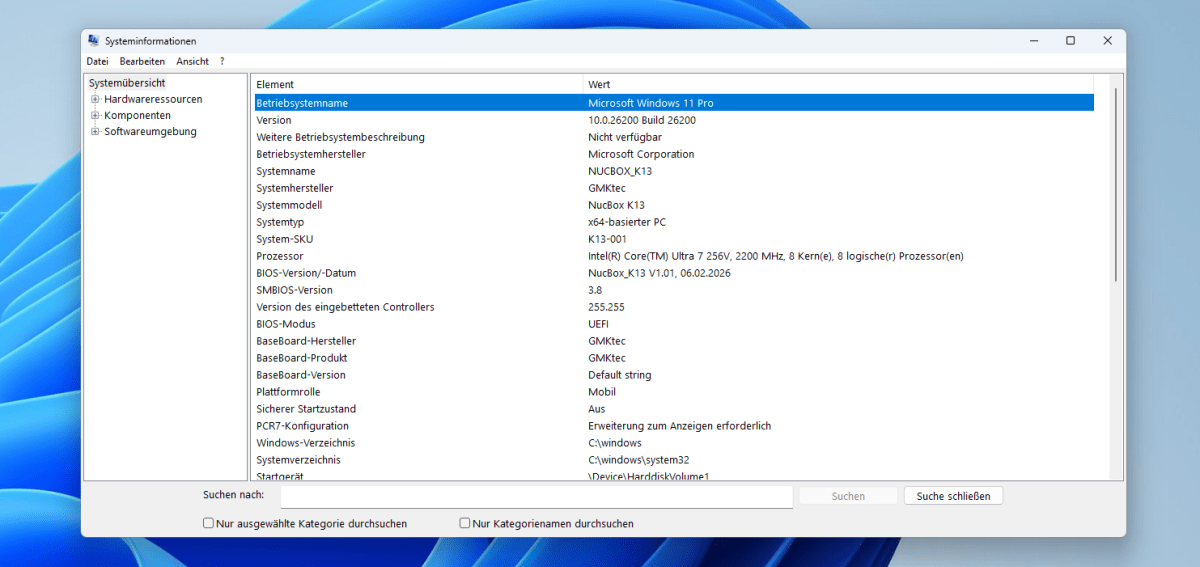Screen dimensions: 1200x567
Task: Select the Systemverzeichnis row
Action: [672, 460]
